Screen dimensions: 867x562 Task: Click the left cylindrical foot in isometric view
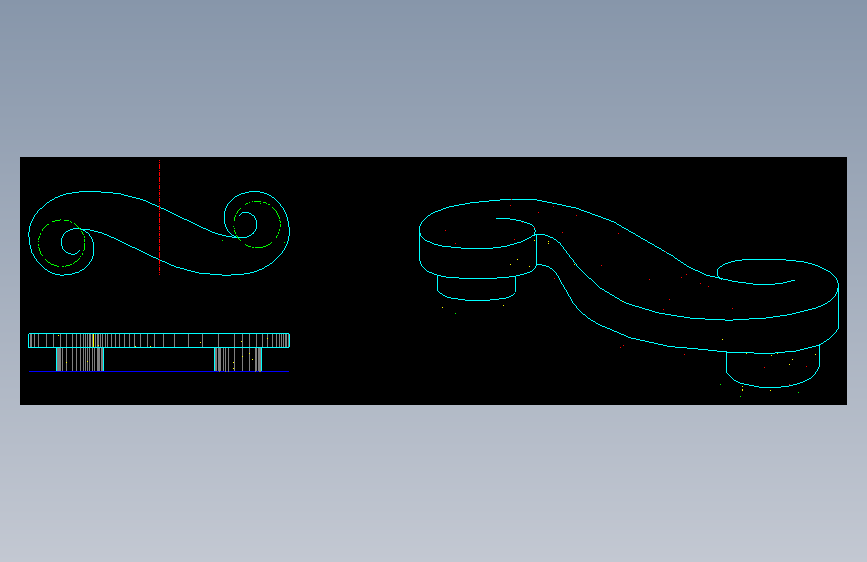pyautogui.click(x=477, y=288)
